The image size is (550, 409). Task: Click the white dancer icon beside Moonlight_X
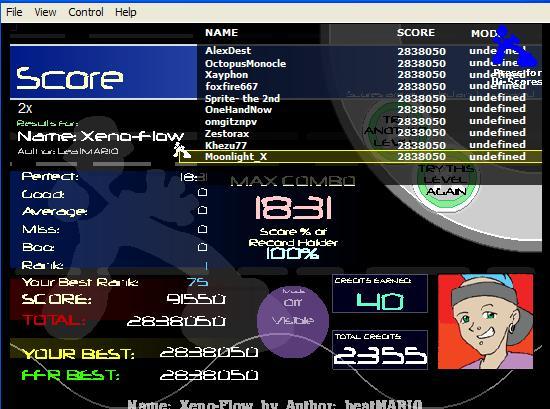pos(181,150)
